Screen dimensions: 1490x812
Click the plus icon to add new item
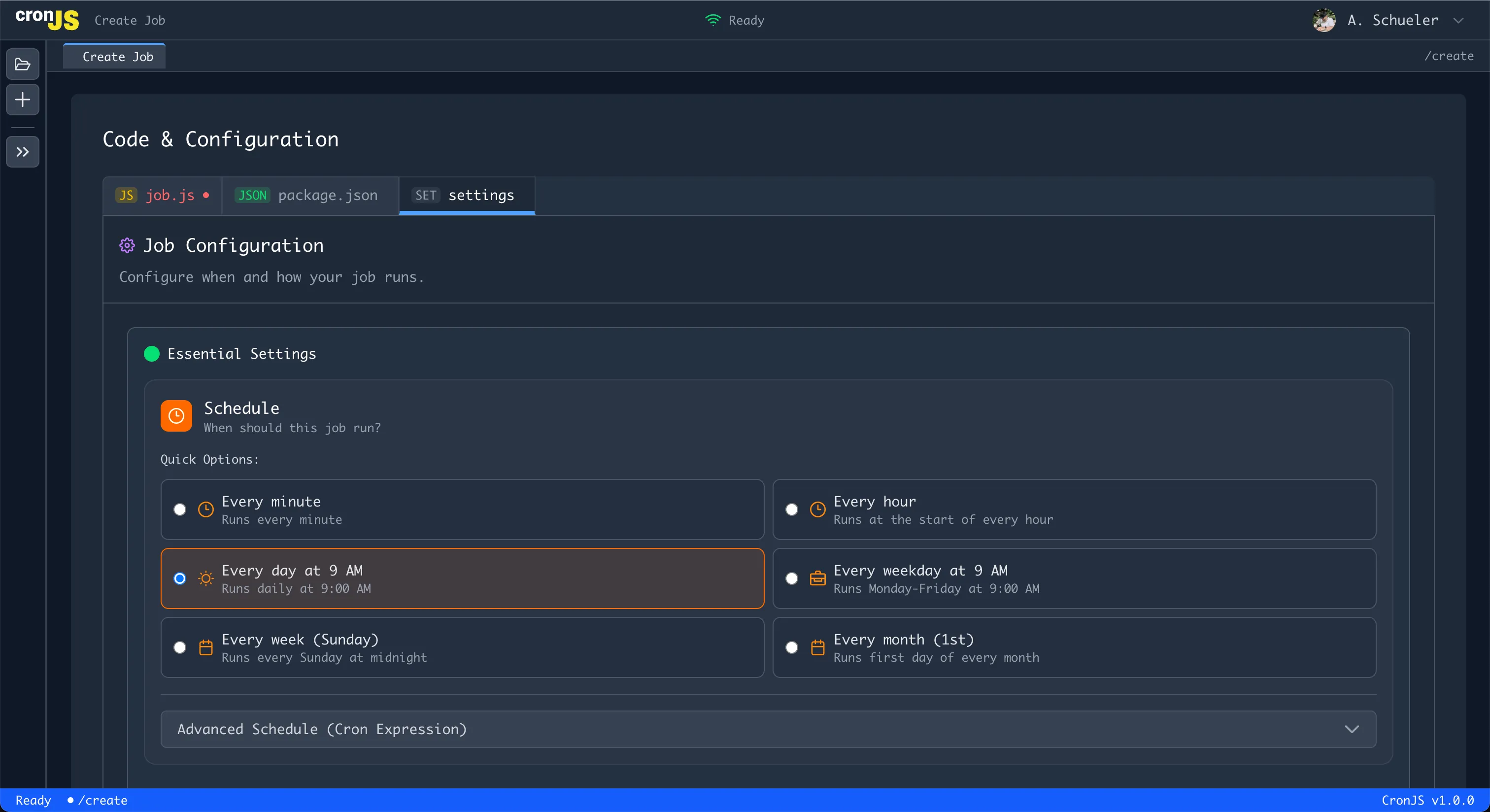click(x=22, y=100)
